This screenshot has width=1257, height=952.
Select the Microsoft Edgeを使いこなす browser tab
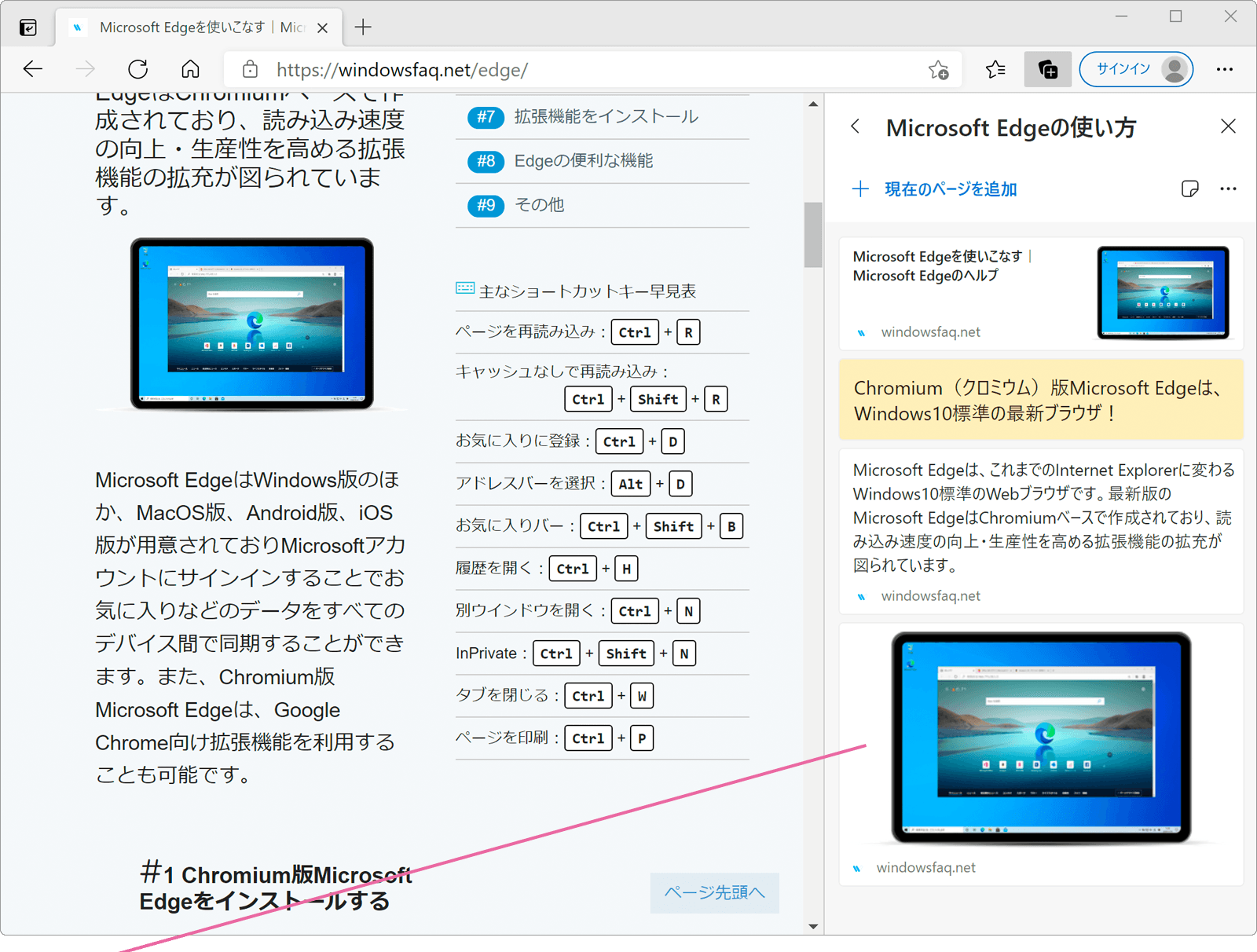pos(200,27)
